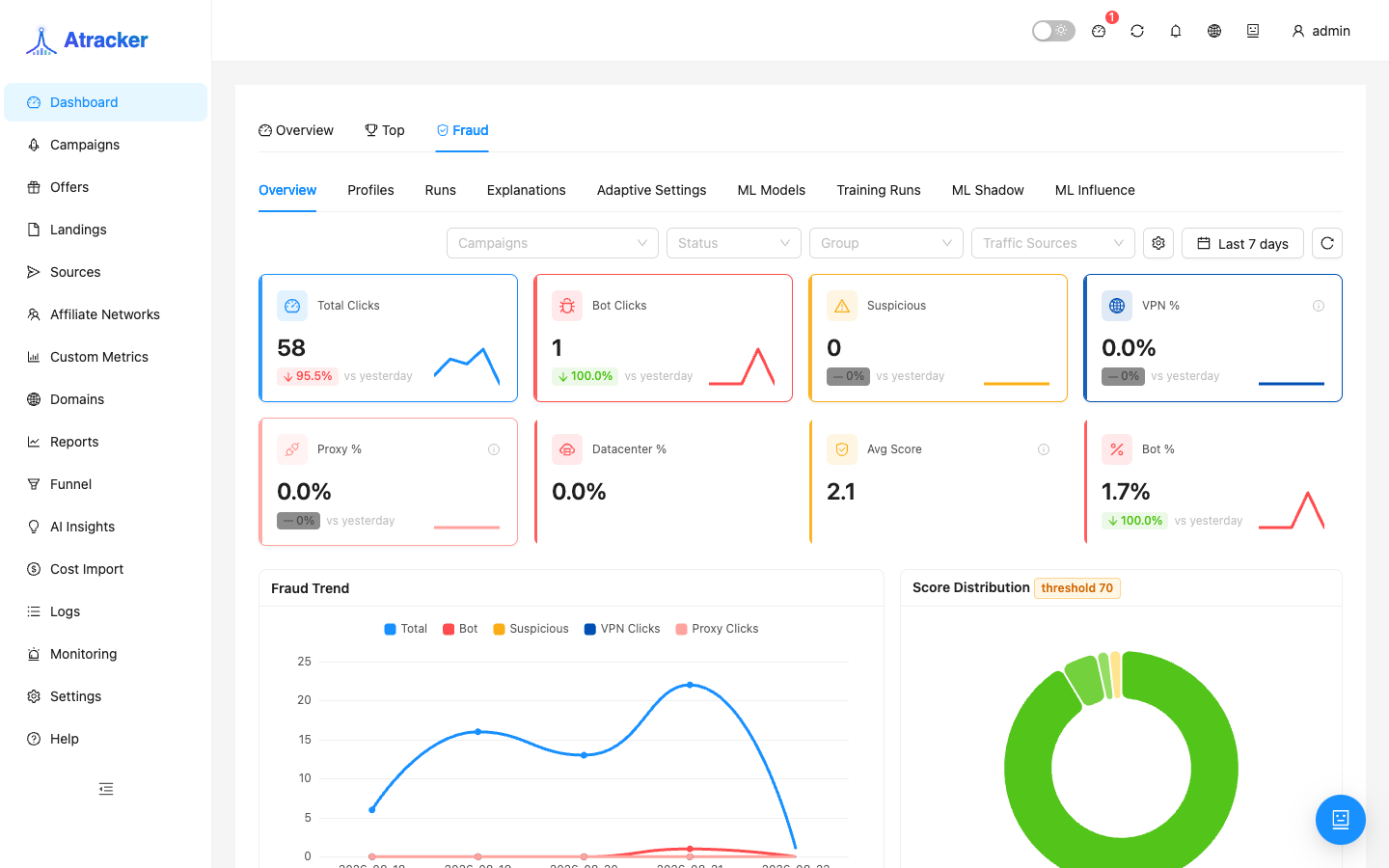The width and height of the screenshot is (1389, 868).
Task: Switch to the top-level Overview tab
Action: click(x=296, y=130)
